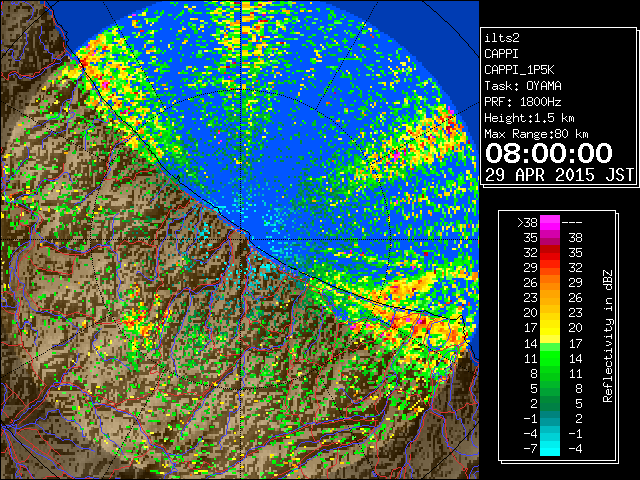This screenshot has height=480, width=640.
Task: Select the 'ilts2' label in the info box
Action: [502, 38]
